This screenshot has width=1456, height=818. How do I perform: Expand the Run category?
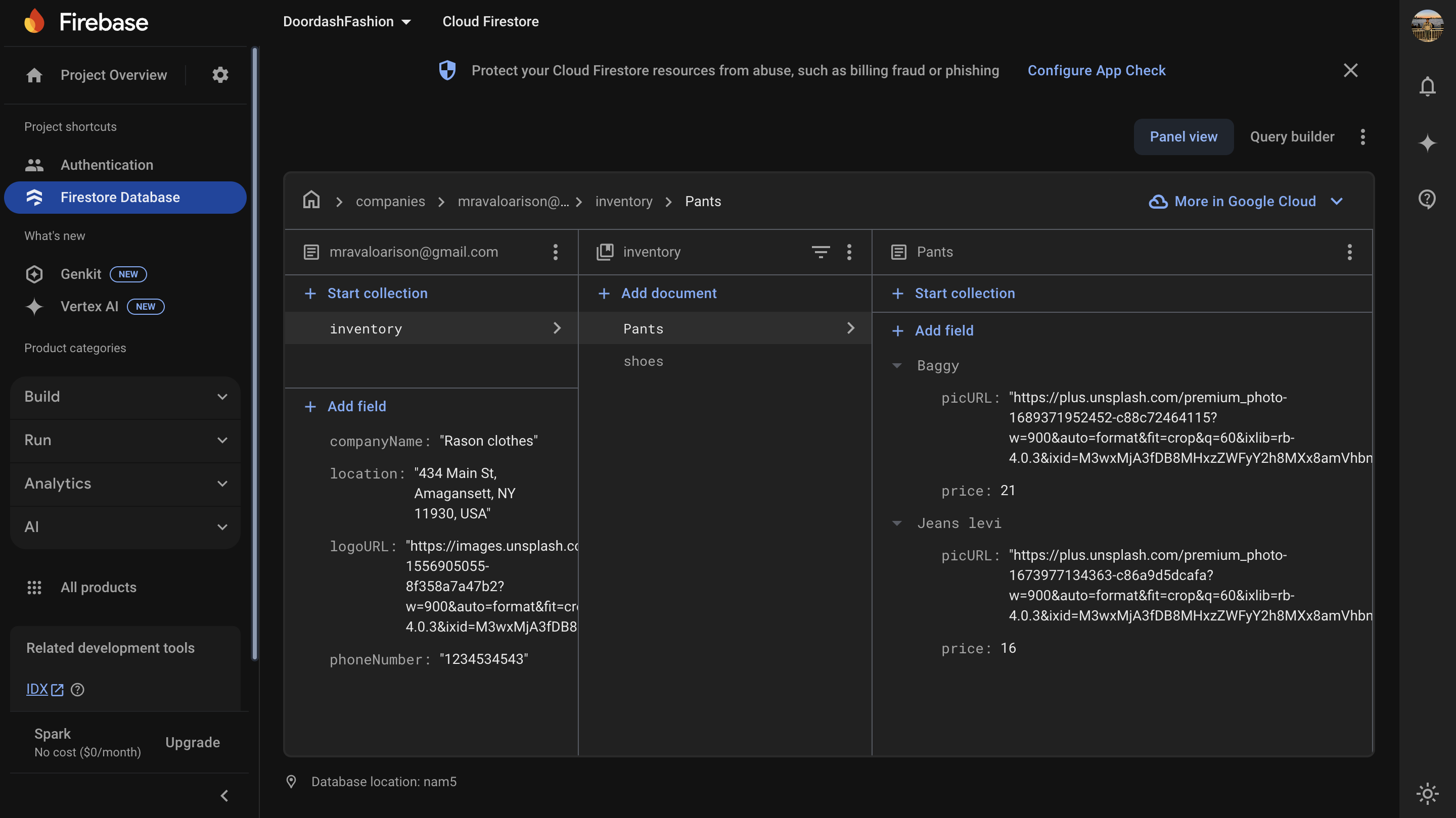[x=125, y=440]
